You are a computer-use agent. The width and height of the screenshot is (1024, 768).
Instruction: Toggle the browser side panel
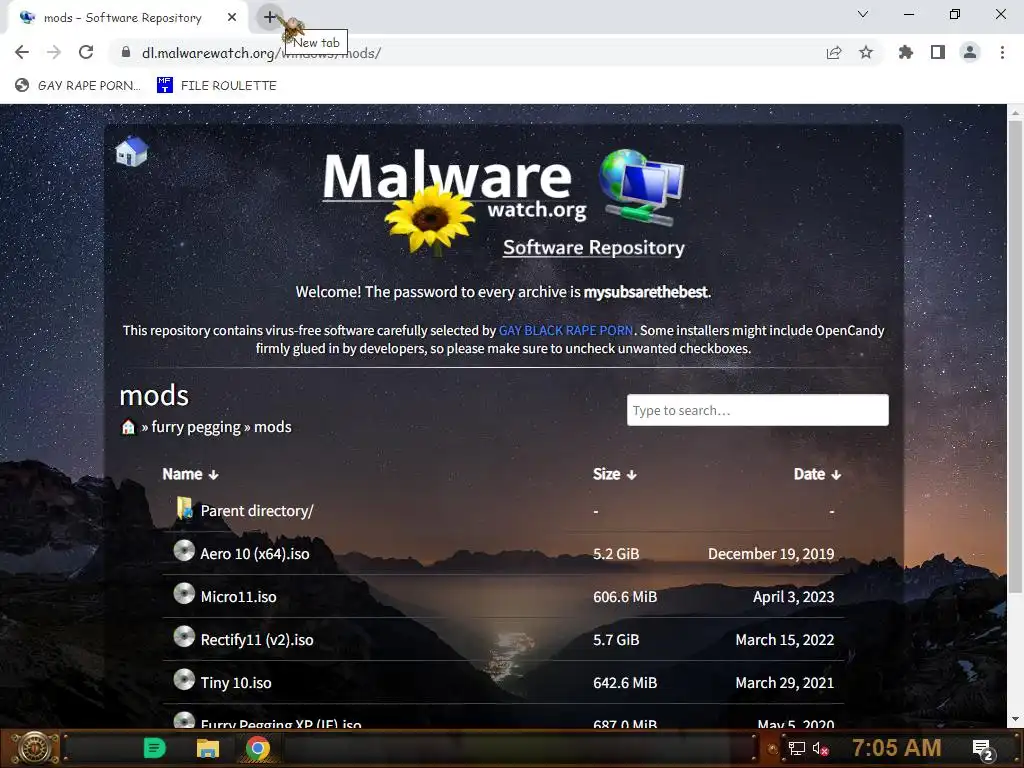coord(938,52)
